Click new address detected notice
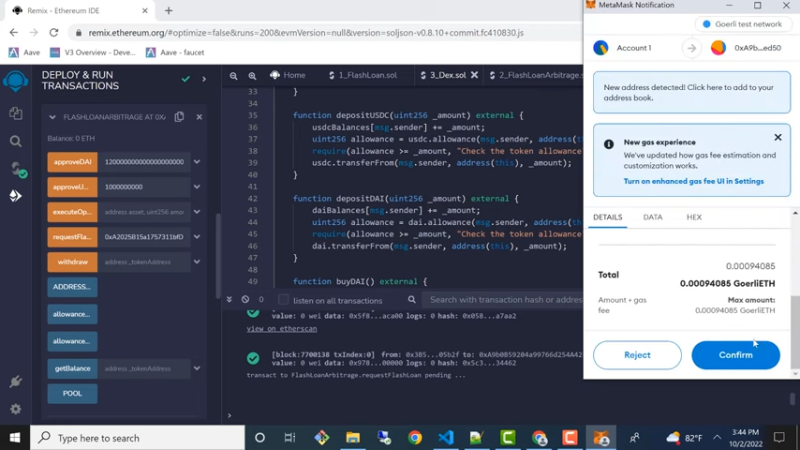Screen dimensions: 800x450 coord(692,92)
